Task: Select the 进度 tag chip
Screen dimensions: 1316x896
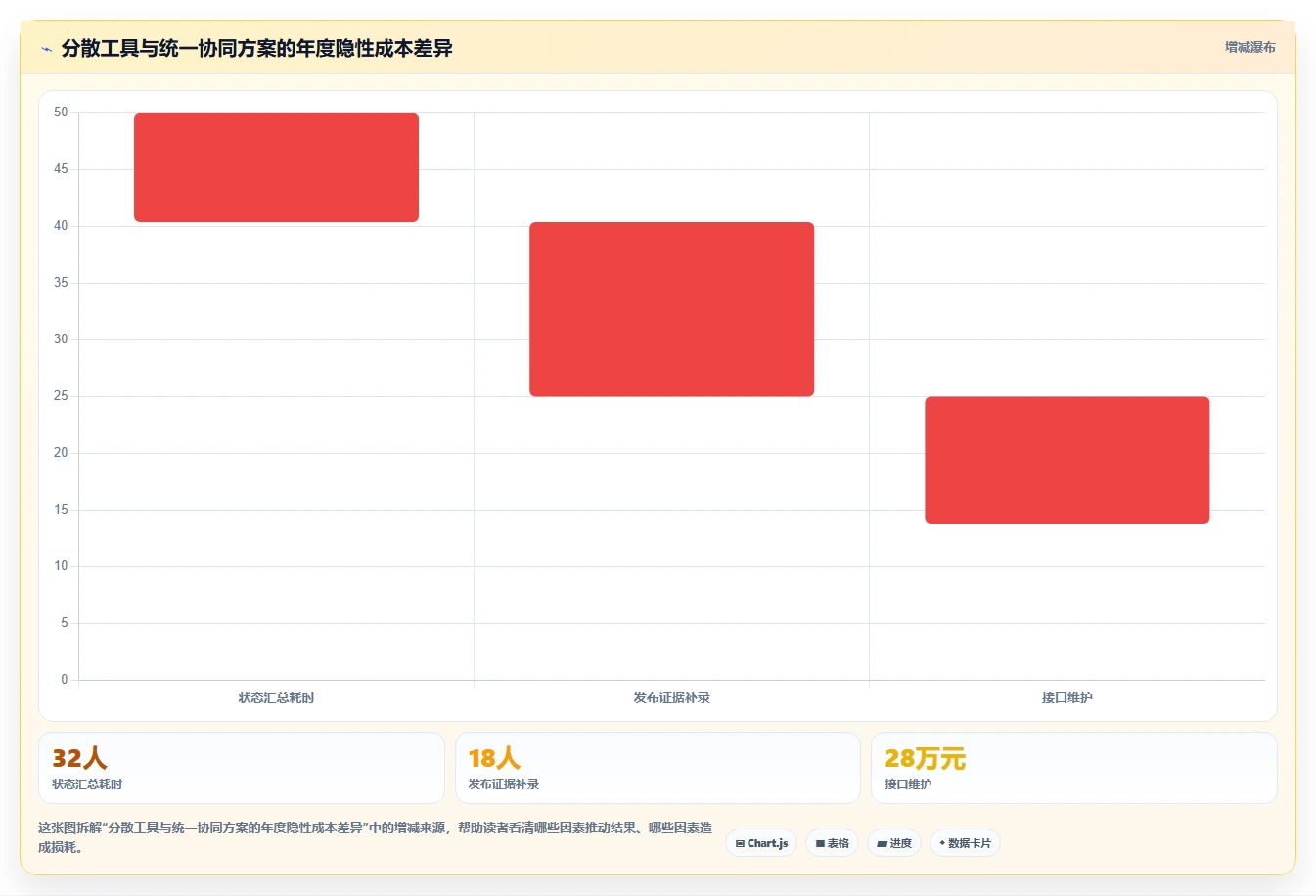Action: pyautogui.click(x=894, y=843)
